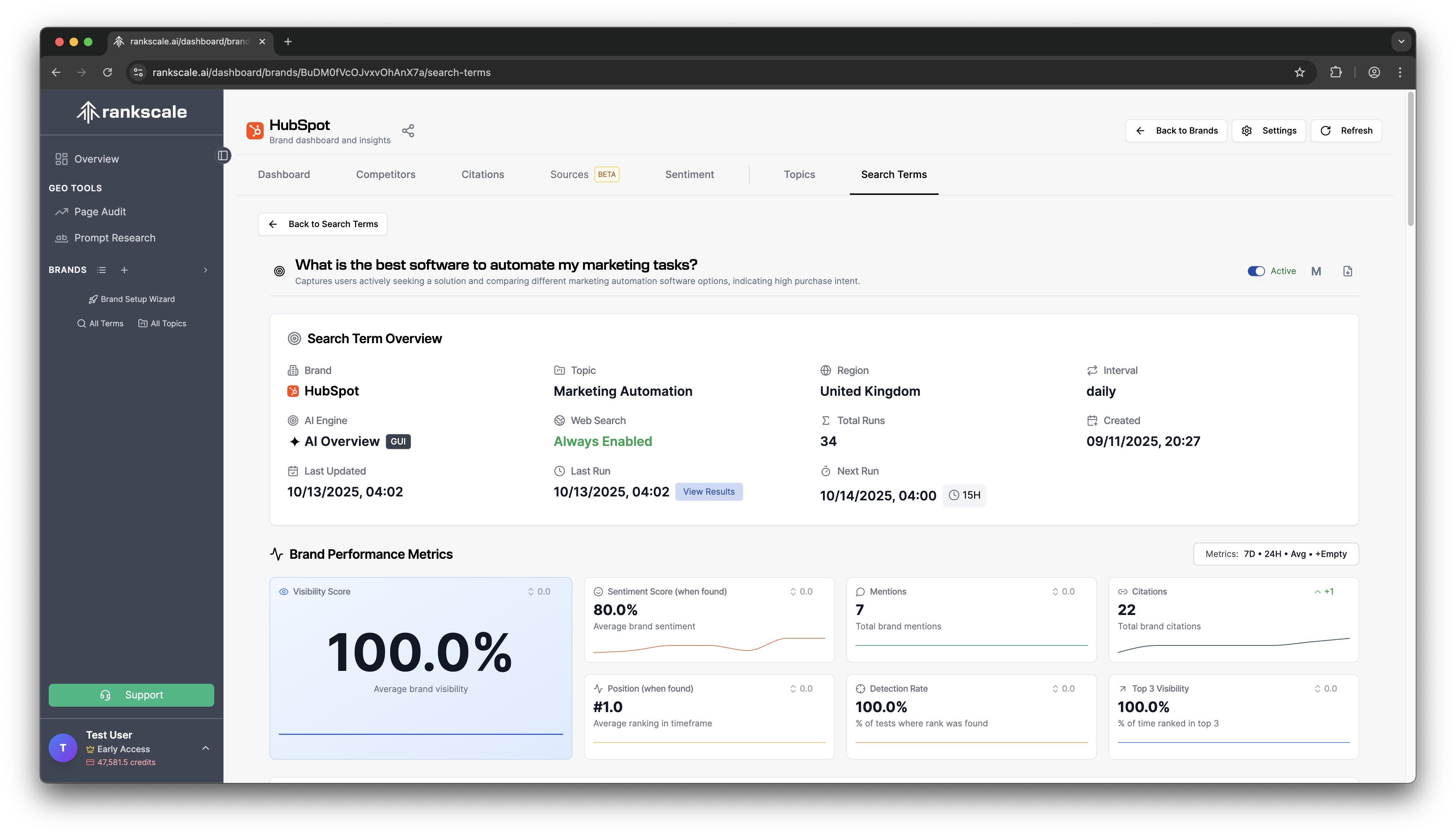Click the Back to Brands button
1456x836 pixels.
(x=1176, y=130)
